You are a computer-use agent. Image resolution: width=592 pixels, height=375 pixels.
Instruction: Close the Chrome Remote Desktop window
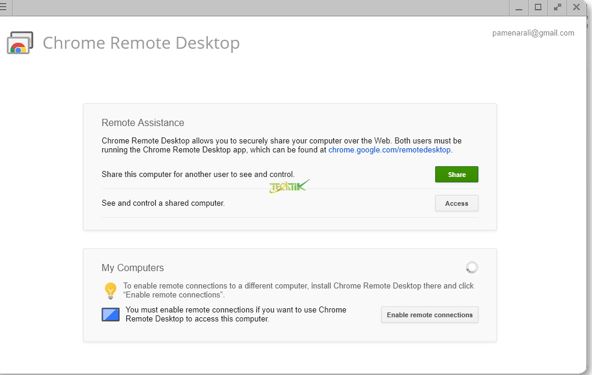pos(576,7)
